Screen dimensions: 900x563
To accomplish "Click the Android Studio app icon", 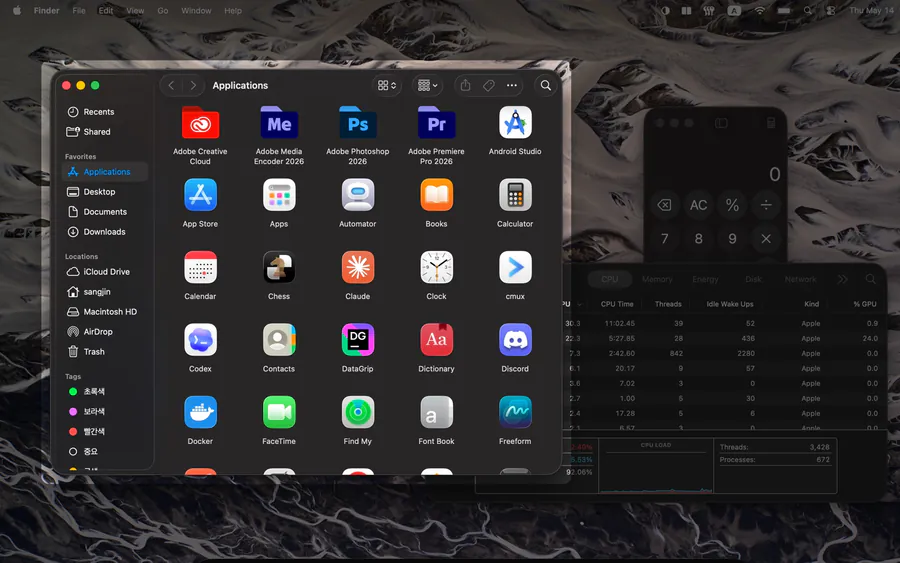I will pyautogui.click(x=515, y=123).
